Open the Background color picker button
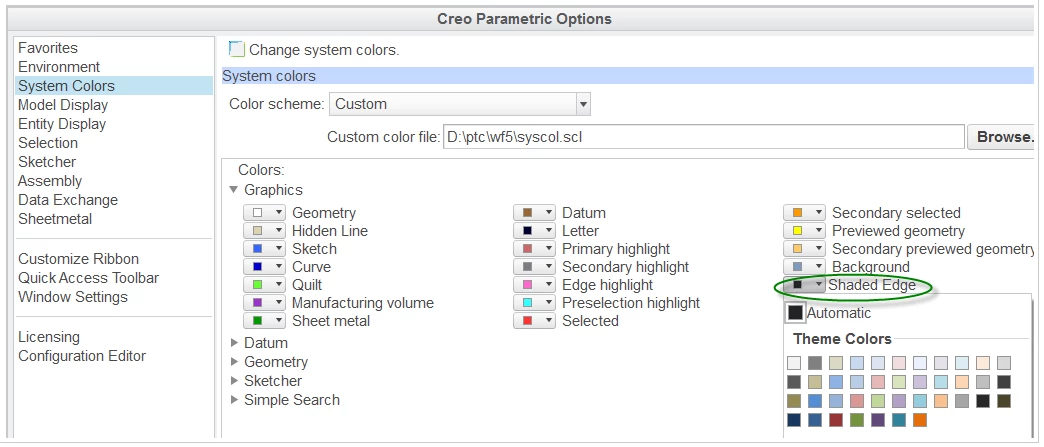This screenshot has width=1044, height=447. 805,267
